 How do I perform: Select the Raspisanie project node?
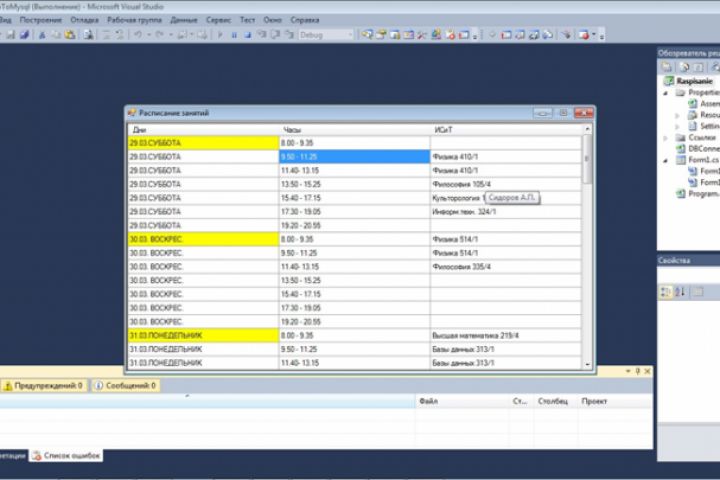coord(694,81)
